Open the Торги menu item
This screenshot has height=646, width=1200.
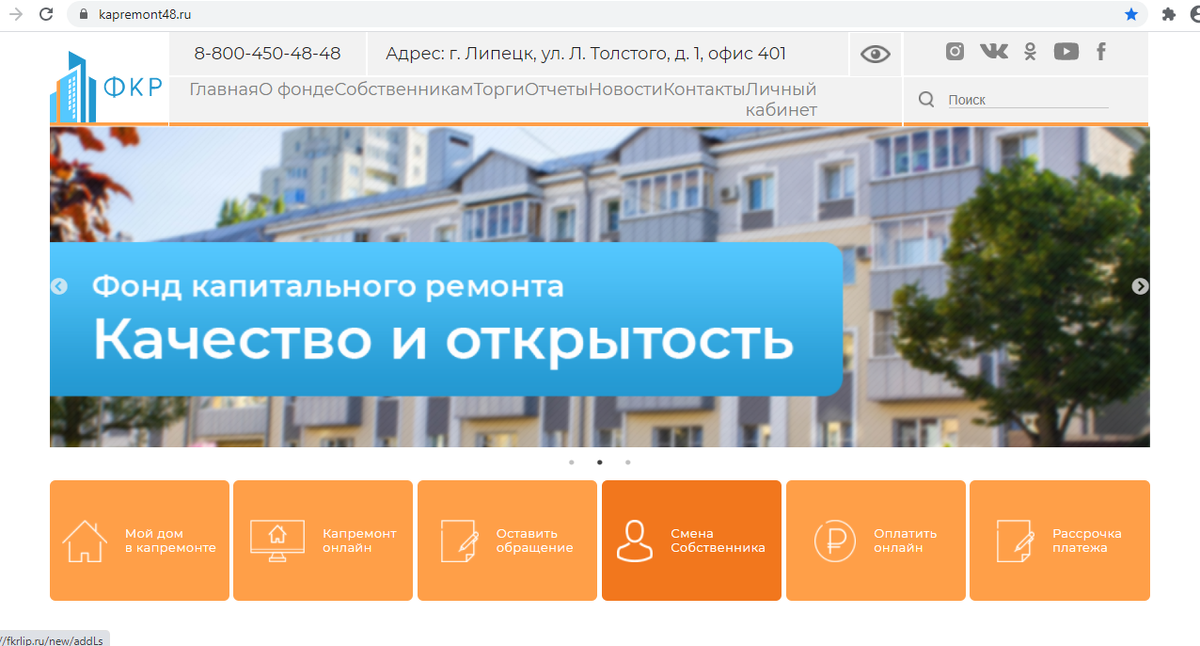point(499,89)
